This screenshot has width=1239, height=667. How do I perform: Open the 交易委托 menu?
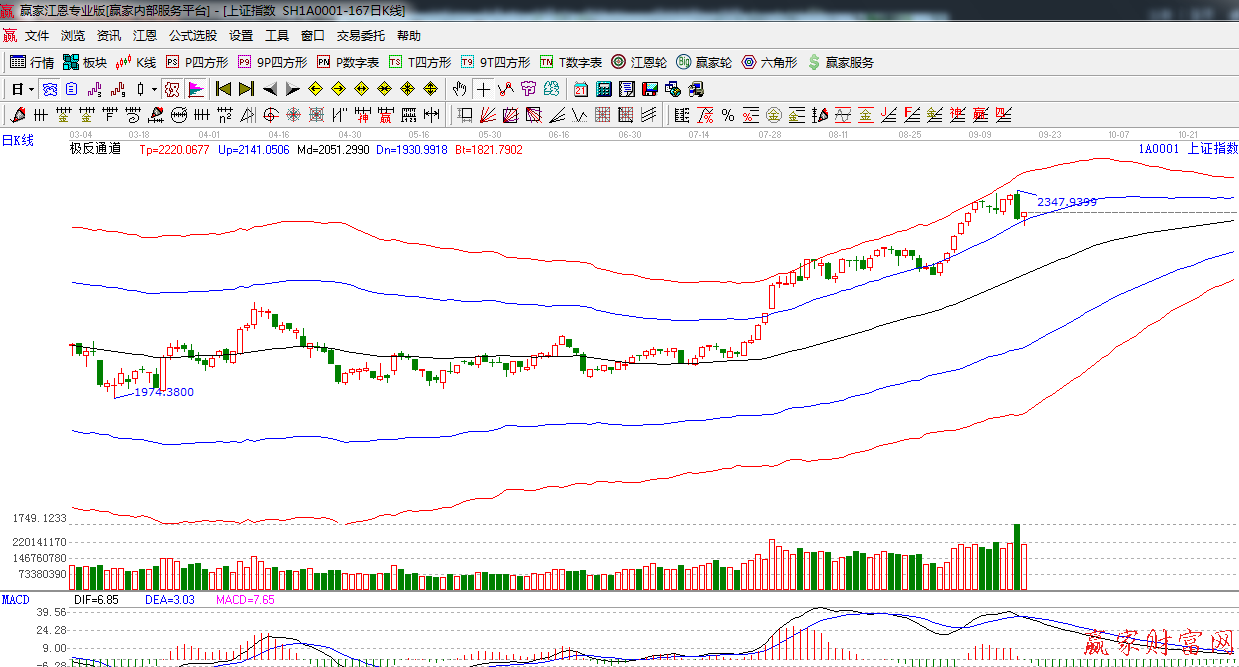360,36
